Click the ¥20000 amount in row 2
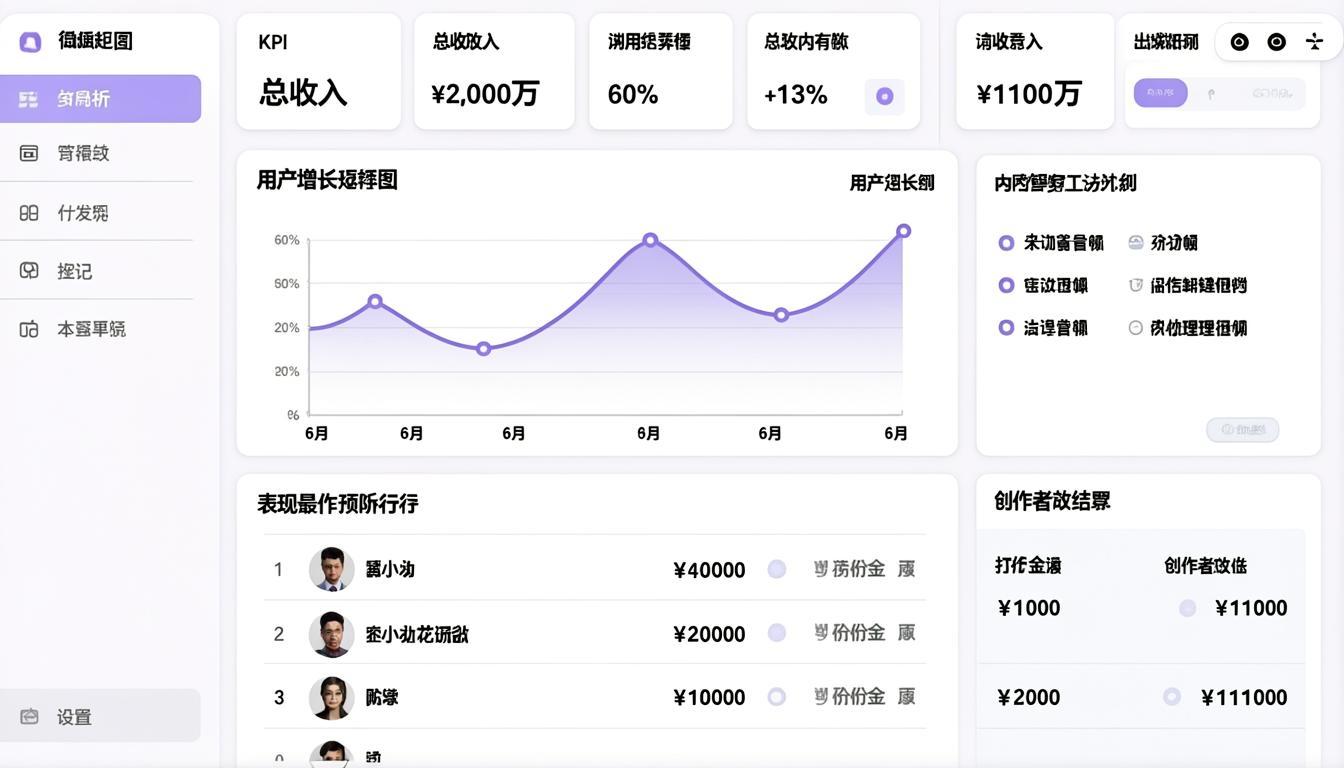This screenshot has height=768, width=1344. (x=709, y=634)
